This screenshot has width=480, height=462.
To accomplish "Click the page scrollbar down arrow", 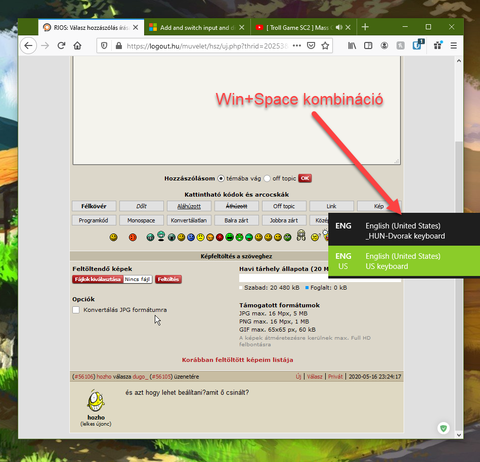I will pos(459,435).
